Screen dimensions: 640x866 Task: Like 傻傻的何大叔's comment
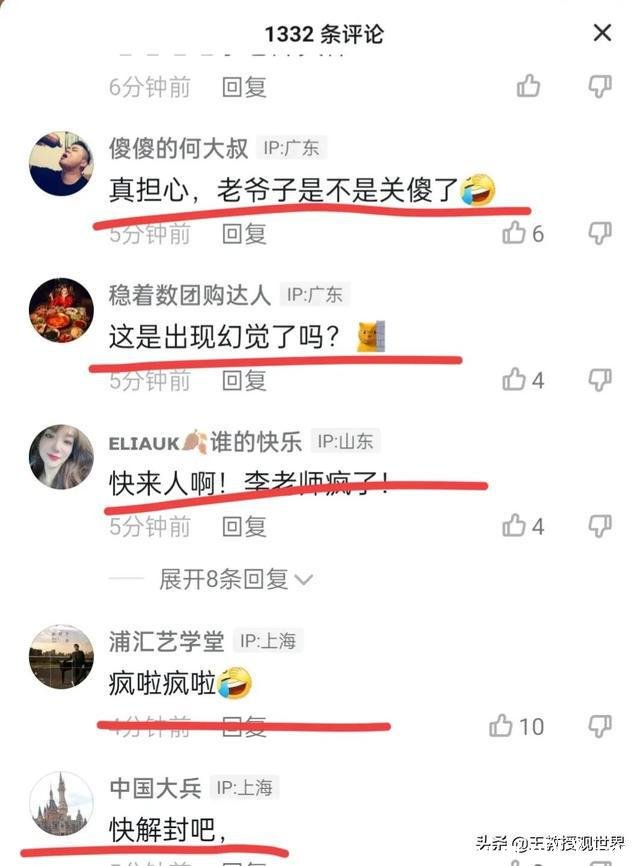(x=514, y=233)
